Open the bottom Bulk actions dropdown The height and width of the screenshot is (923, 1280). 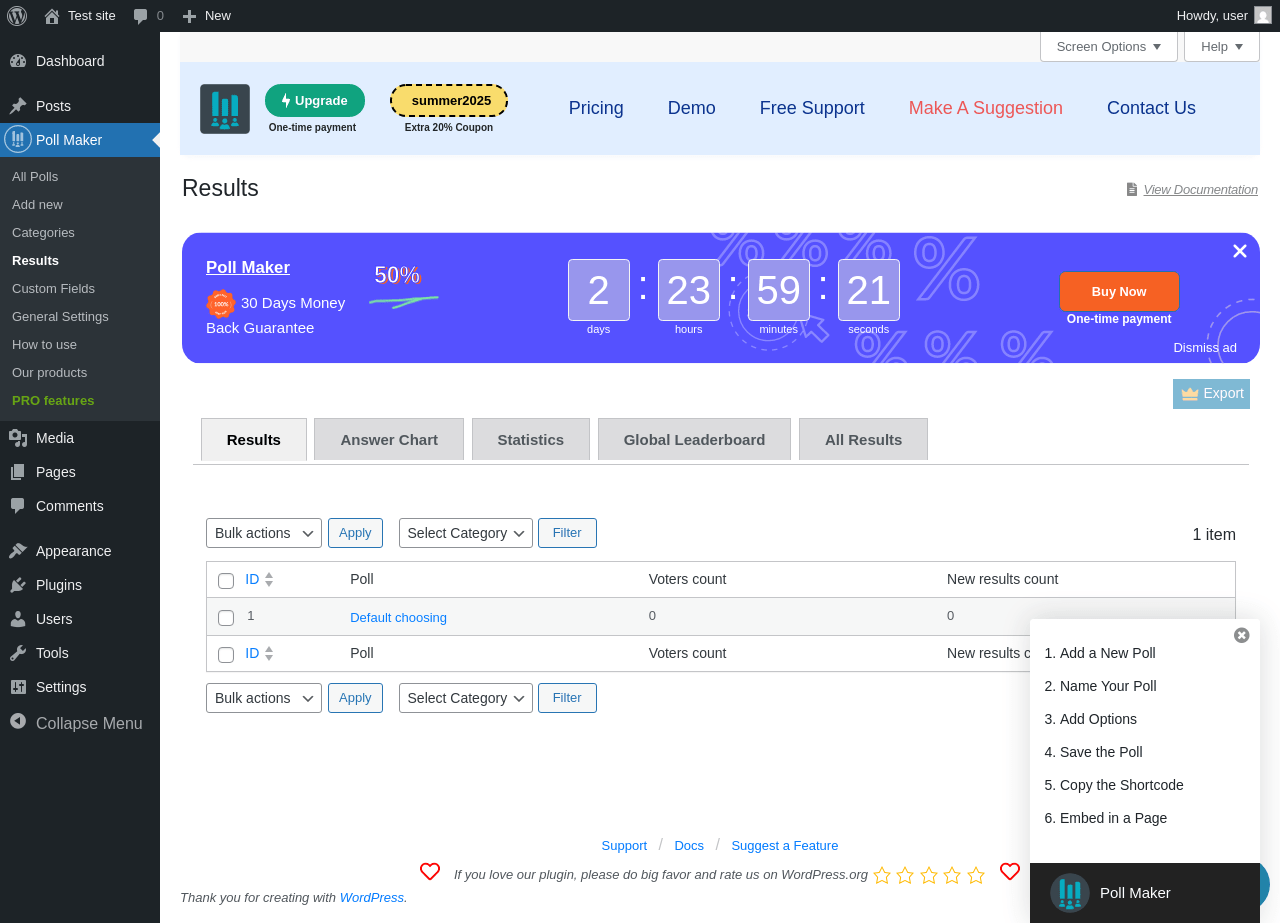264,698
